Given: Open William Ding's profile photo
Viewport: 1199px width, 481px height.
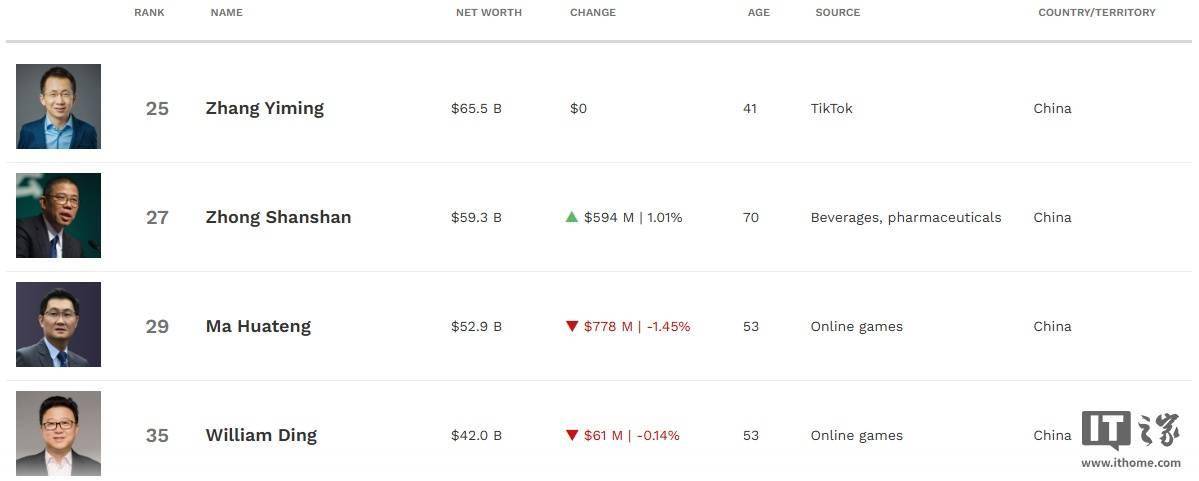Looking at the screenshot, I should [58, 434].
